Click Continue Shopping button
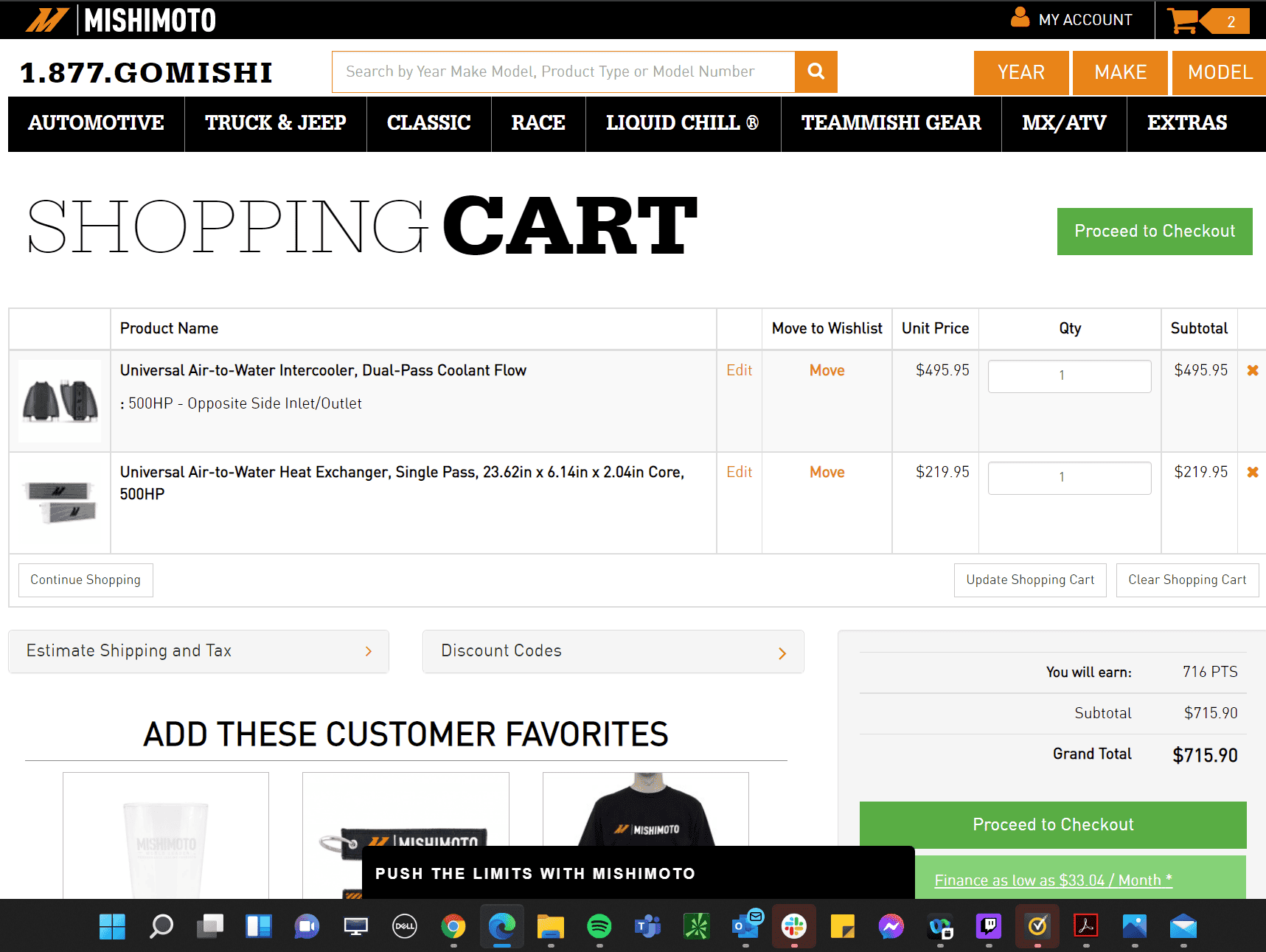The height and width of the screenshot is (952, 1266). [x=86, y=580]
